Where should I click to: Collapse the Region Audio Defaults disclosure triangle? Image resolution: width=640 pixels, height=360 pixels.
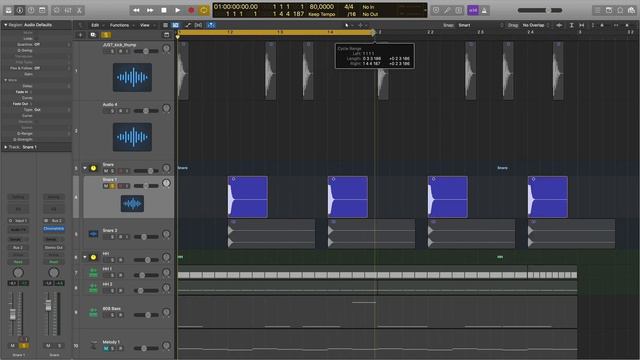pos(5,25)
